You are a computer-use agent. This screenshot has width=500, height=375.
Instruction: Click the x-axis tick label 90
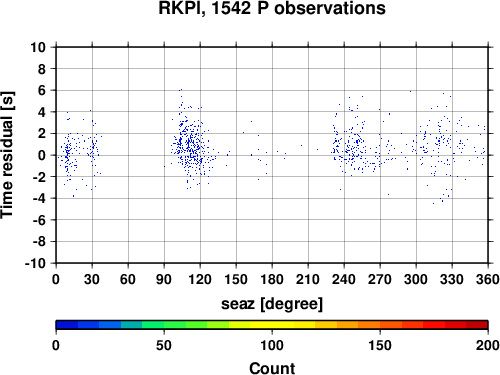(x=164, y=279)
